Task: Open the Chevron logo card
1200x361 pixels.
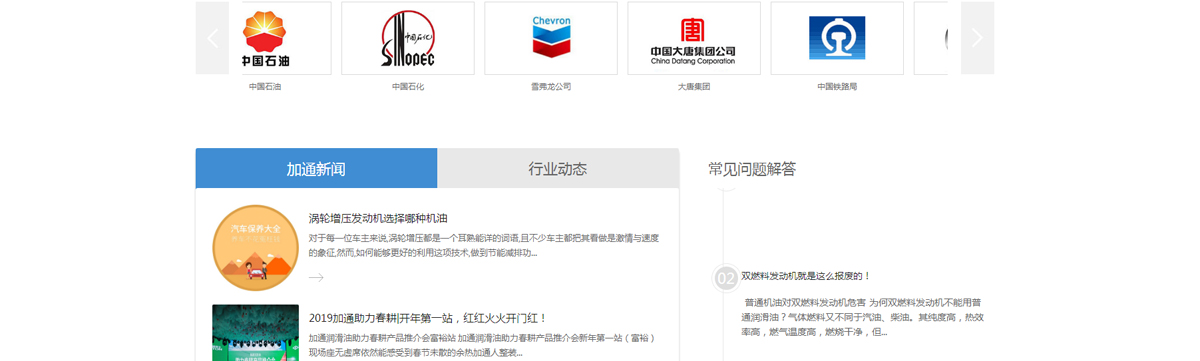Action: tap(551, 38)
